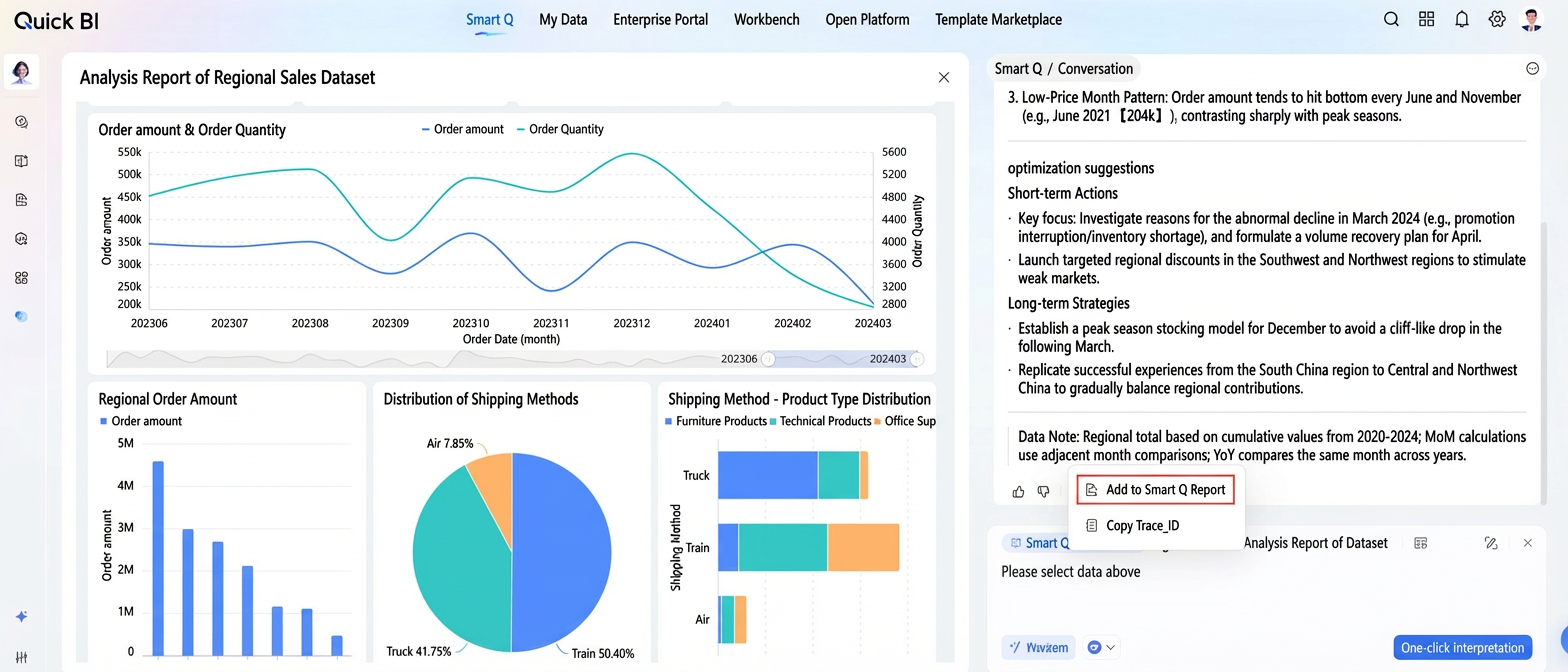Open the settings gear in top bar
The image size is (1568, 672).
pyautogui.click(x=1497, y=19)
